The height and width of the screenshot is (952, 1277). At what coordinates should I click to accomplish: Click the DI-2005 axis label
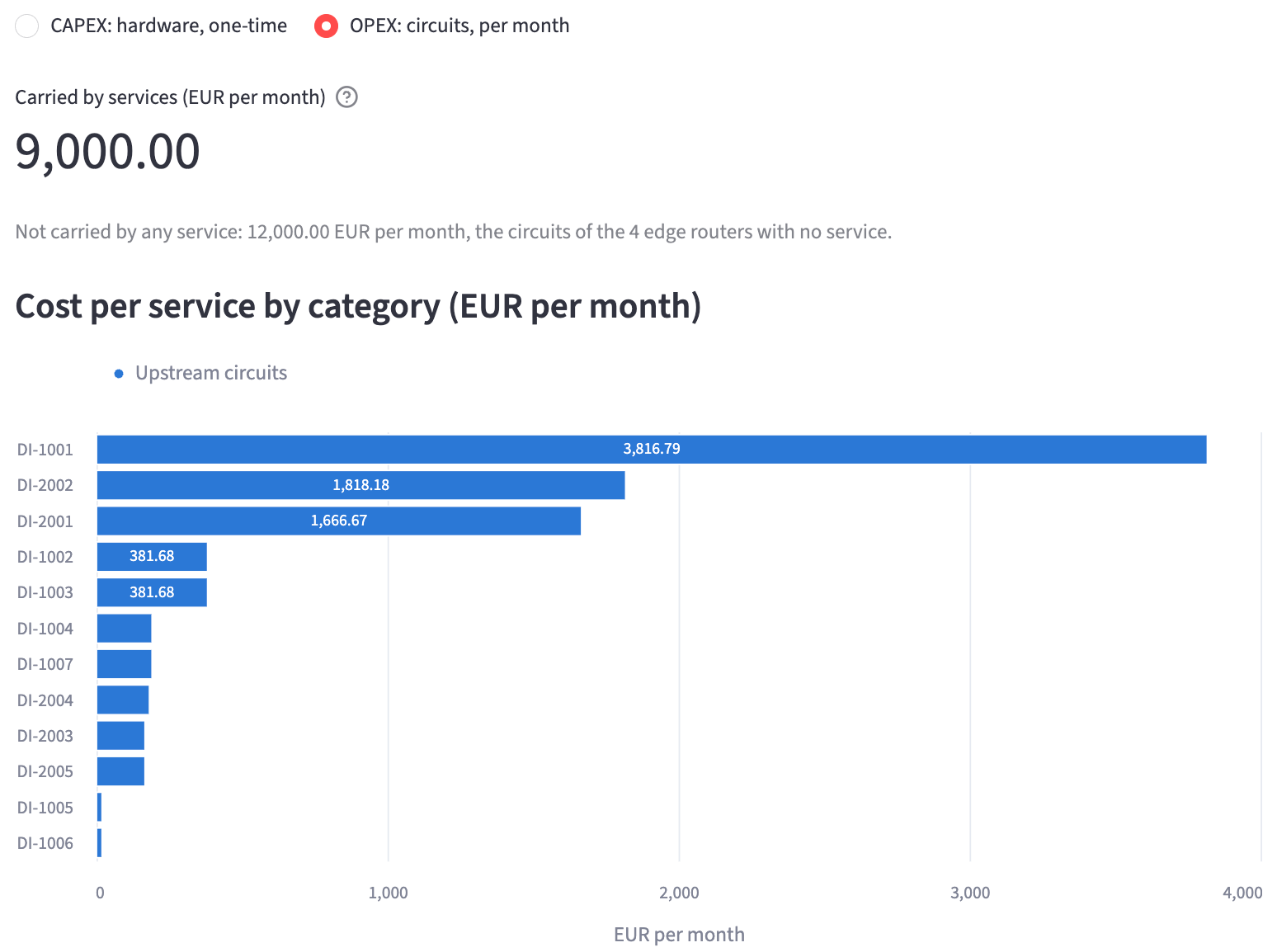pos(44,771)
